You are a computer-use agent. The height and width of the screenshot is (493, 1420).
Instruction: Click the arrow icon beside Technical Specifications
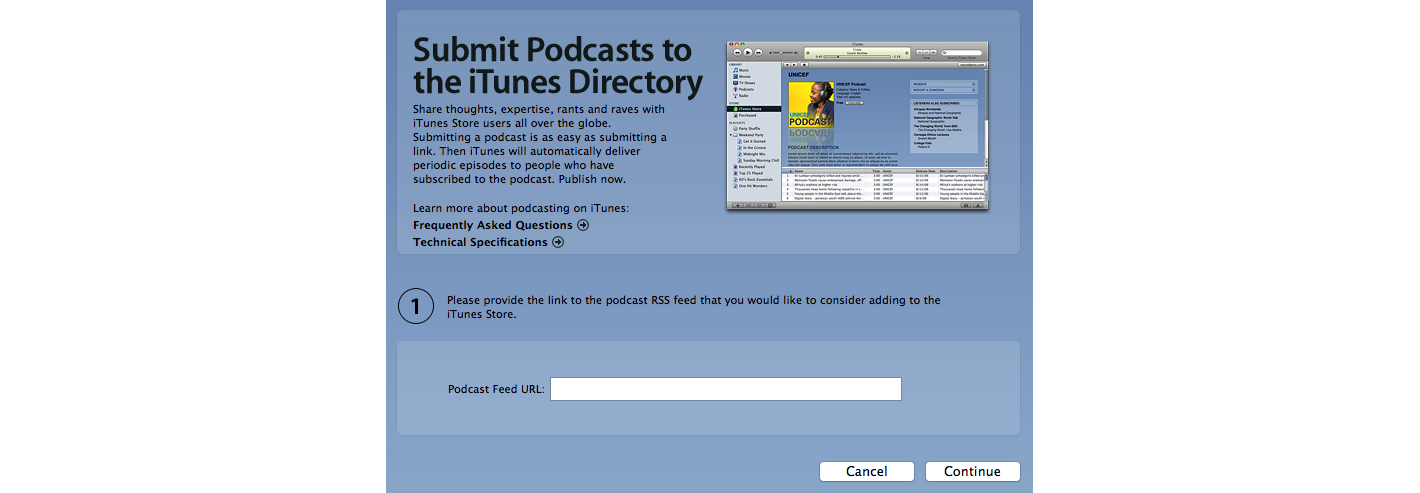(558, 242)
